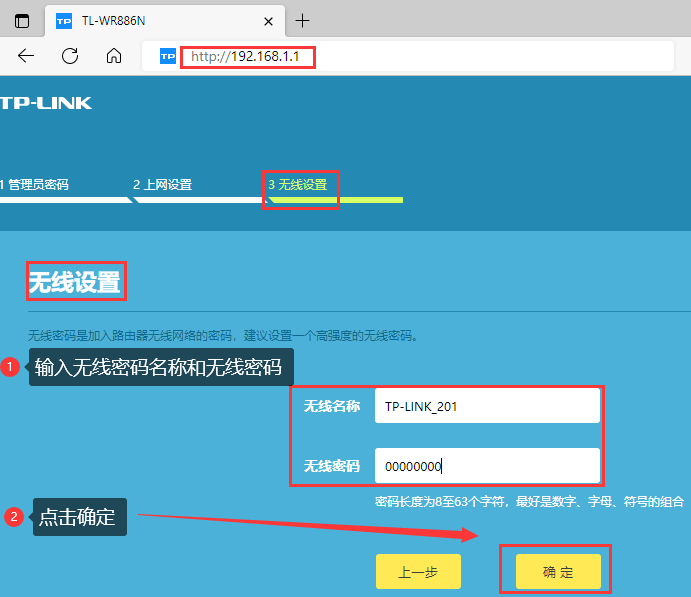Confirm settings with the 确定 button
This screenshot has height=597, width=691.
pos(558,572)
